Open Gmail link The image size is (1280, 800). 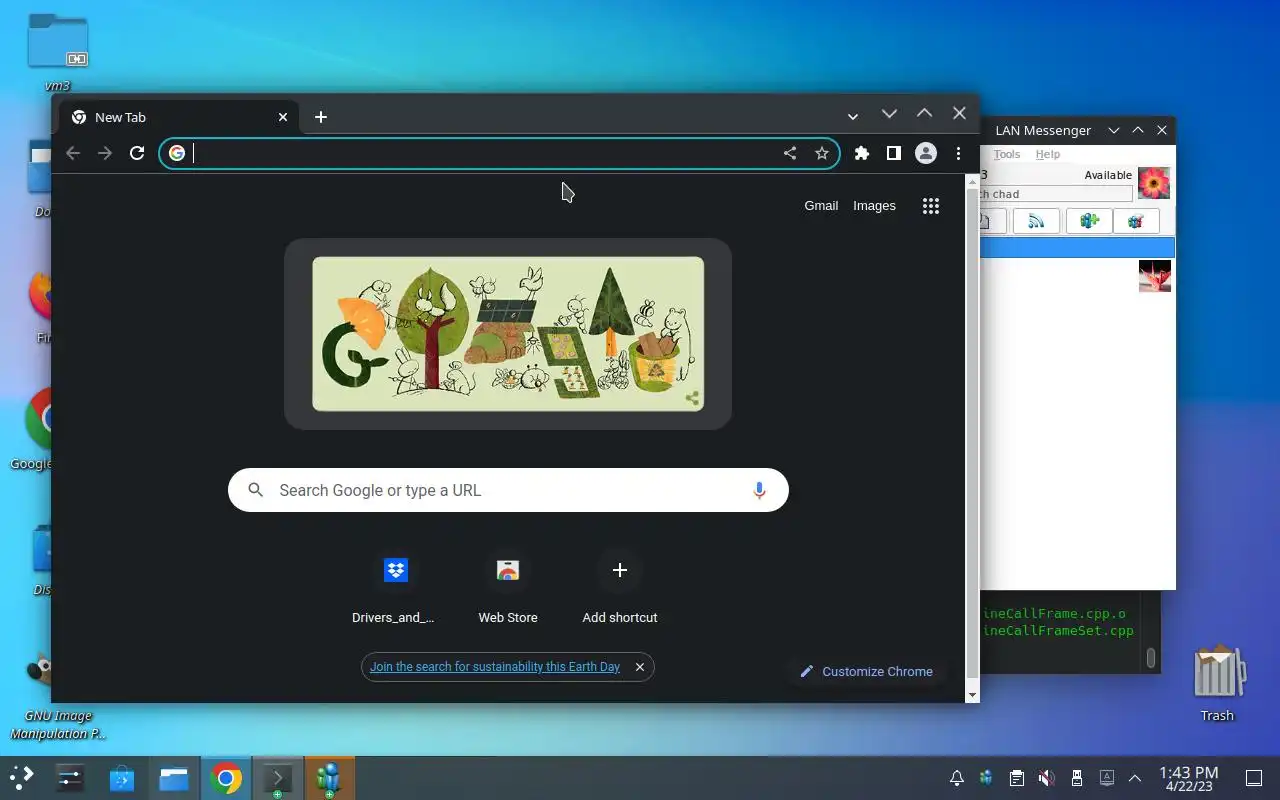(x=821, y=206)
